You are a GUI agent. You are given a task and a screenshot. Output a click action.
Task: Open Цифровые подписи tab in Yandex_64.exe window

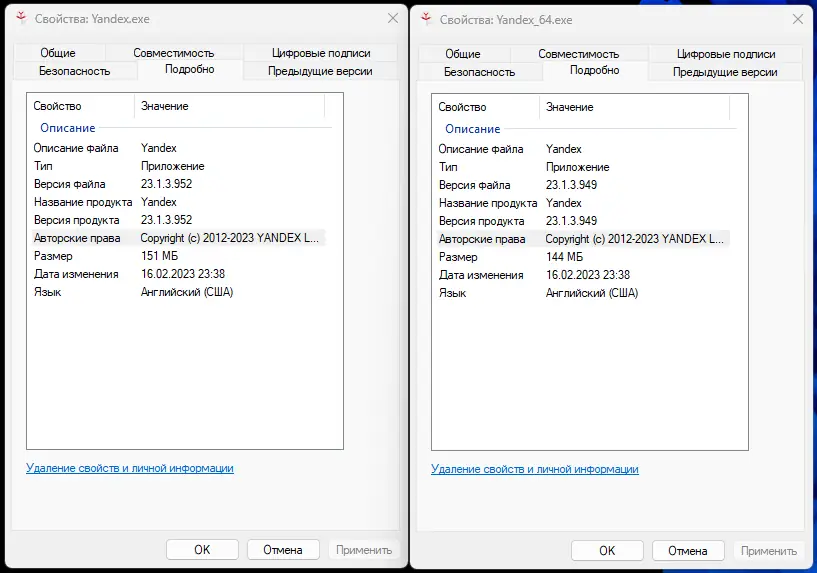(x=725, y=54)
